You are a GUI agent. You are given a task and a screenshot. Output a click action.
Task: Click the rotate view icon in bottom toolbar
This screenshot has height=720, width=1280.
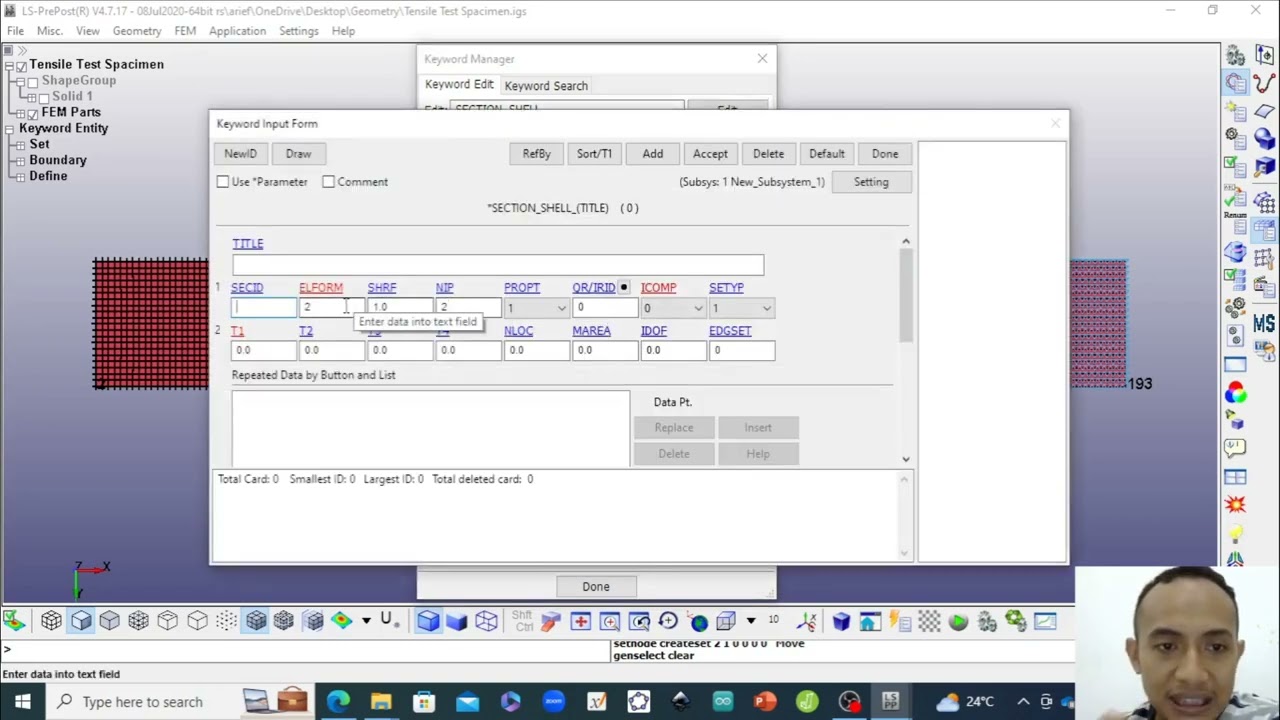click(x=668, y=622)
